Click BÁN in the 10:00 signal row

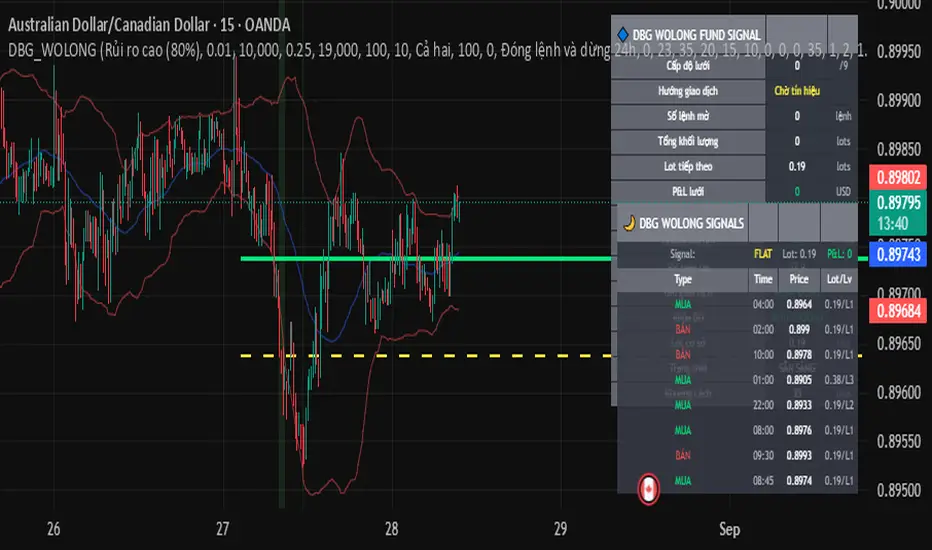coord(682,355)
